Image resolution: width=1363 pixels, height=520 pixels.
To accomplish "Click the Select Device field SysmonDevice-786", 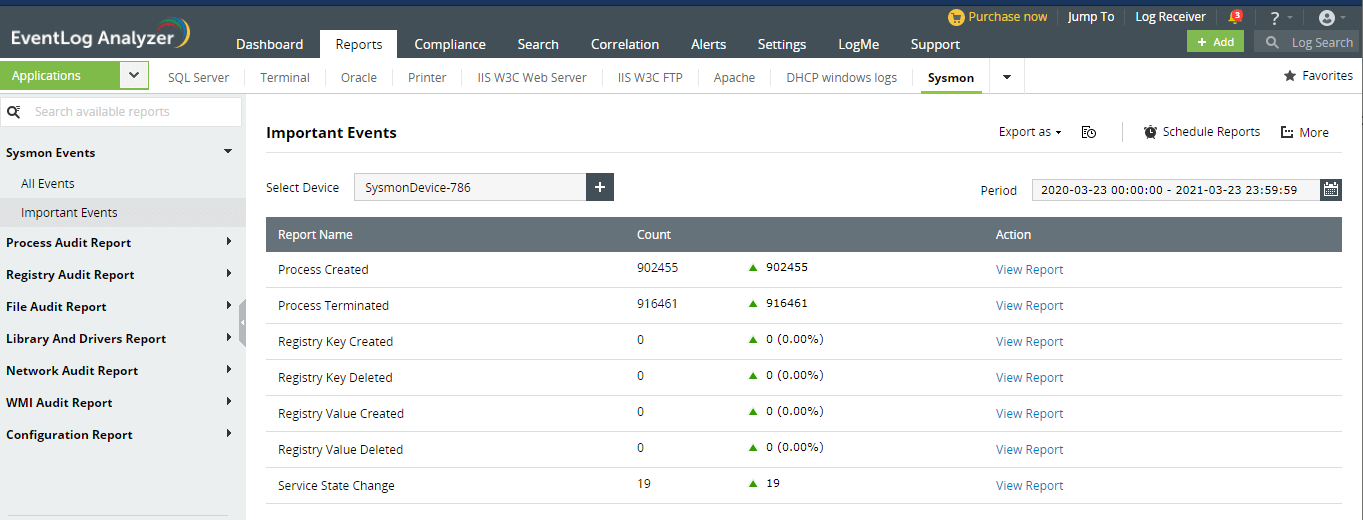I will 470,187.
